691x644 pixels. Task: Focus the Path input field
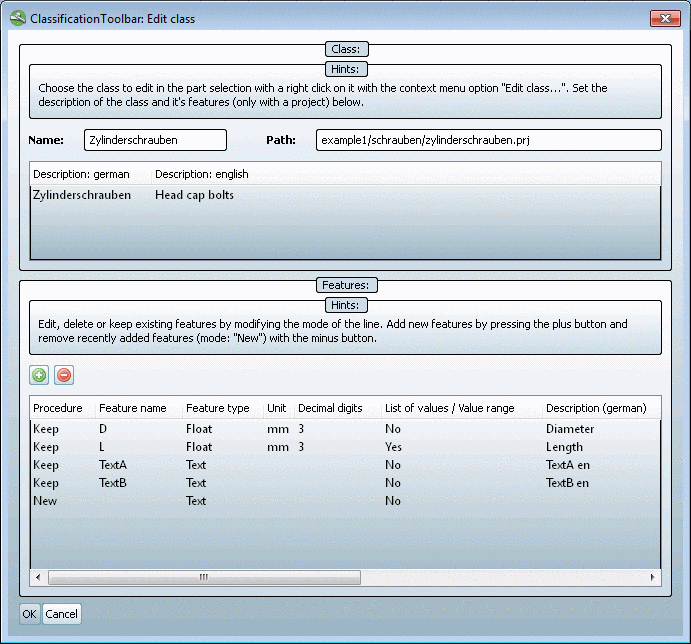point(489,140)
